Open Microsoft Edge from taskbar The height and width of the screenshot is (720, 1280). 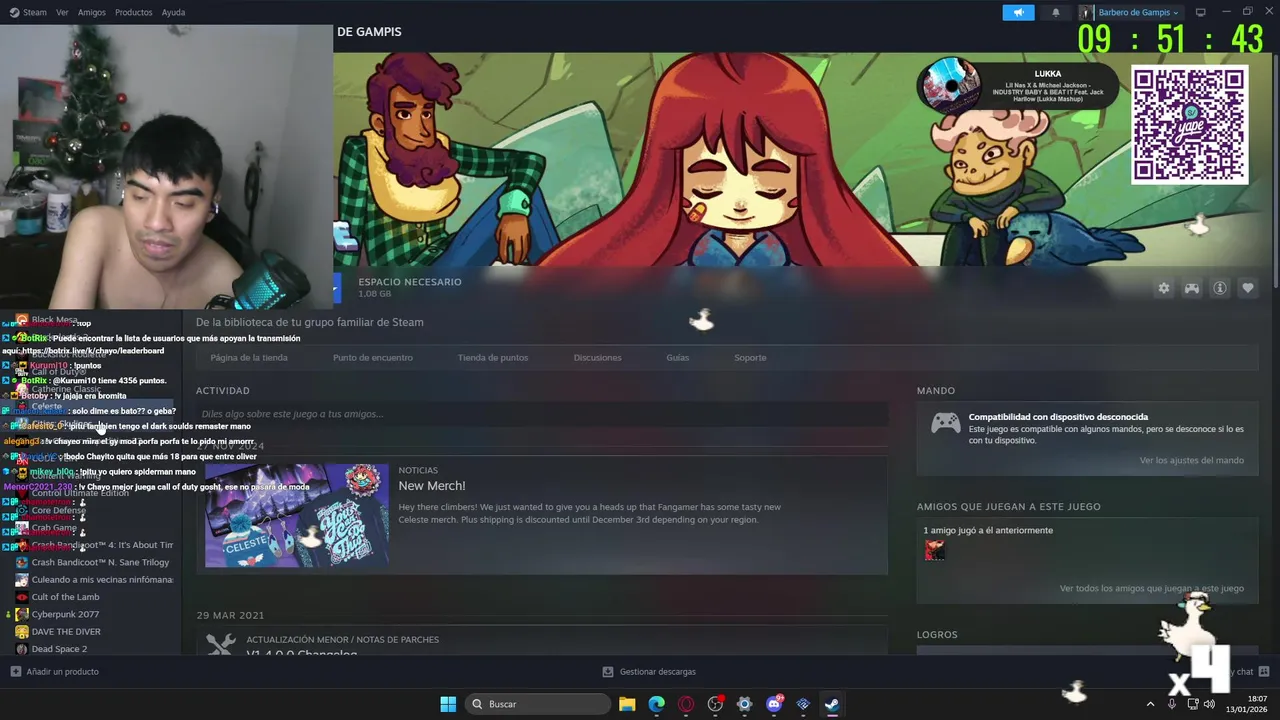pyautogui.click(x=656, y=704)
